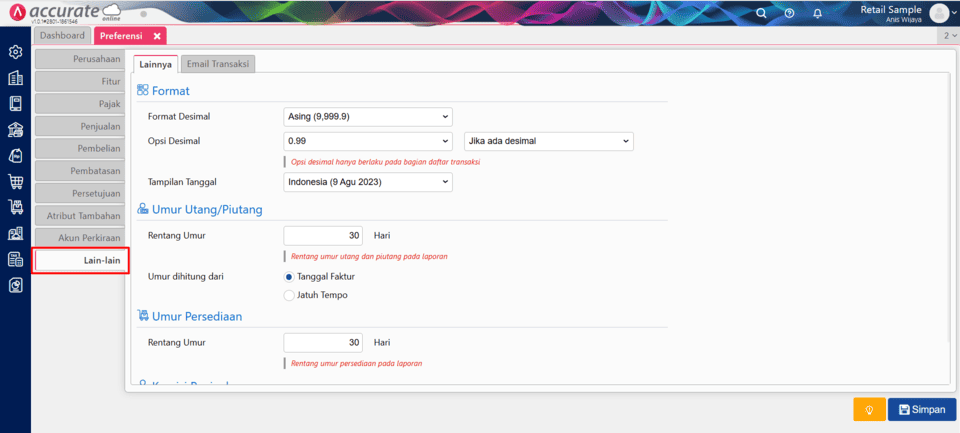The height and width of the screenshot is (433, 960).
Task: Expand the Tampilan Tanggal dropdown
Action: tap(368, 182)
